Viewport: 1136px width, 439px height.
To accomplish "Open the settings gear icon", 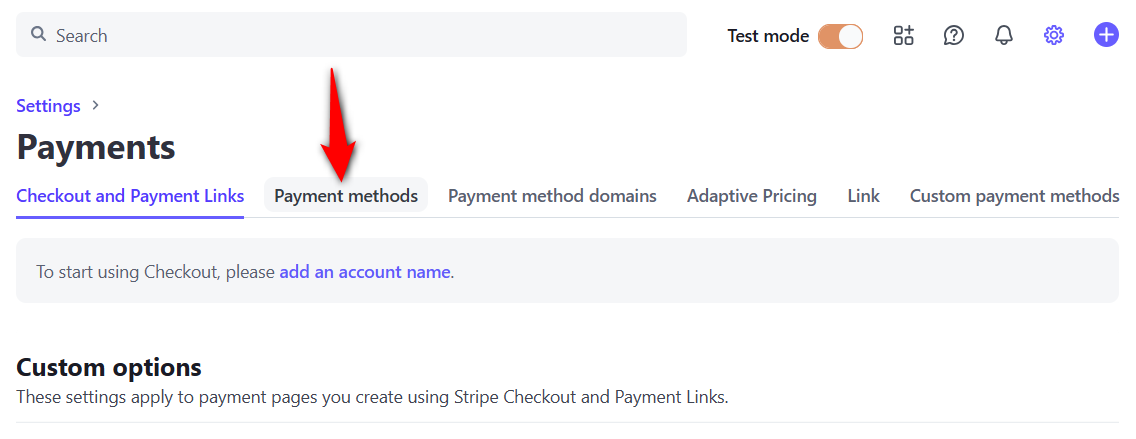I will coord(1053,35).
